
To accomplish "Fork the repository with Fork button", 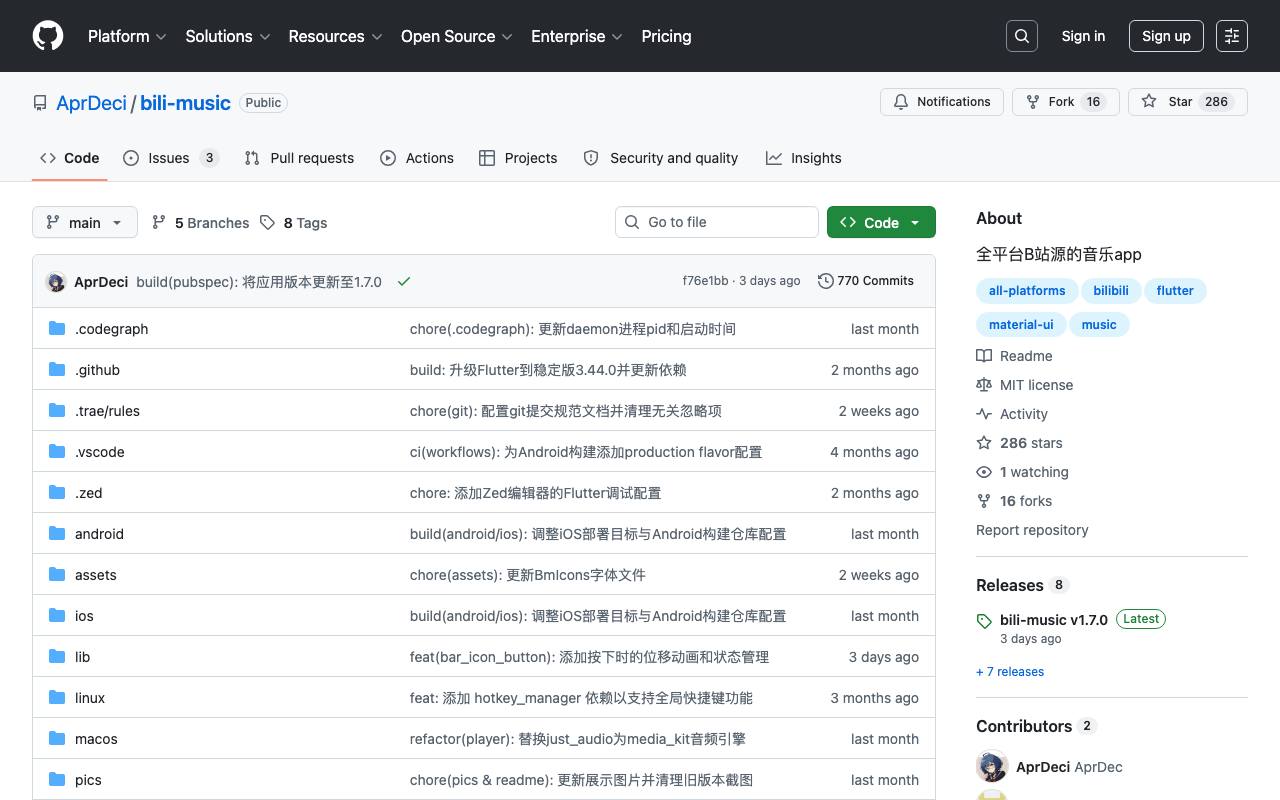I will [x=1066, y=102].
